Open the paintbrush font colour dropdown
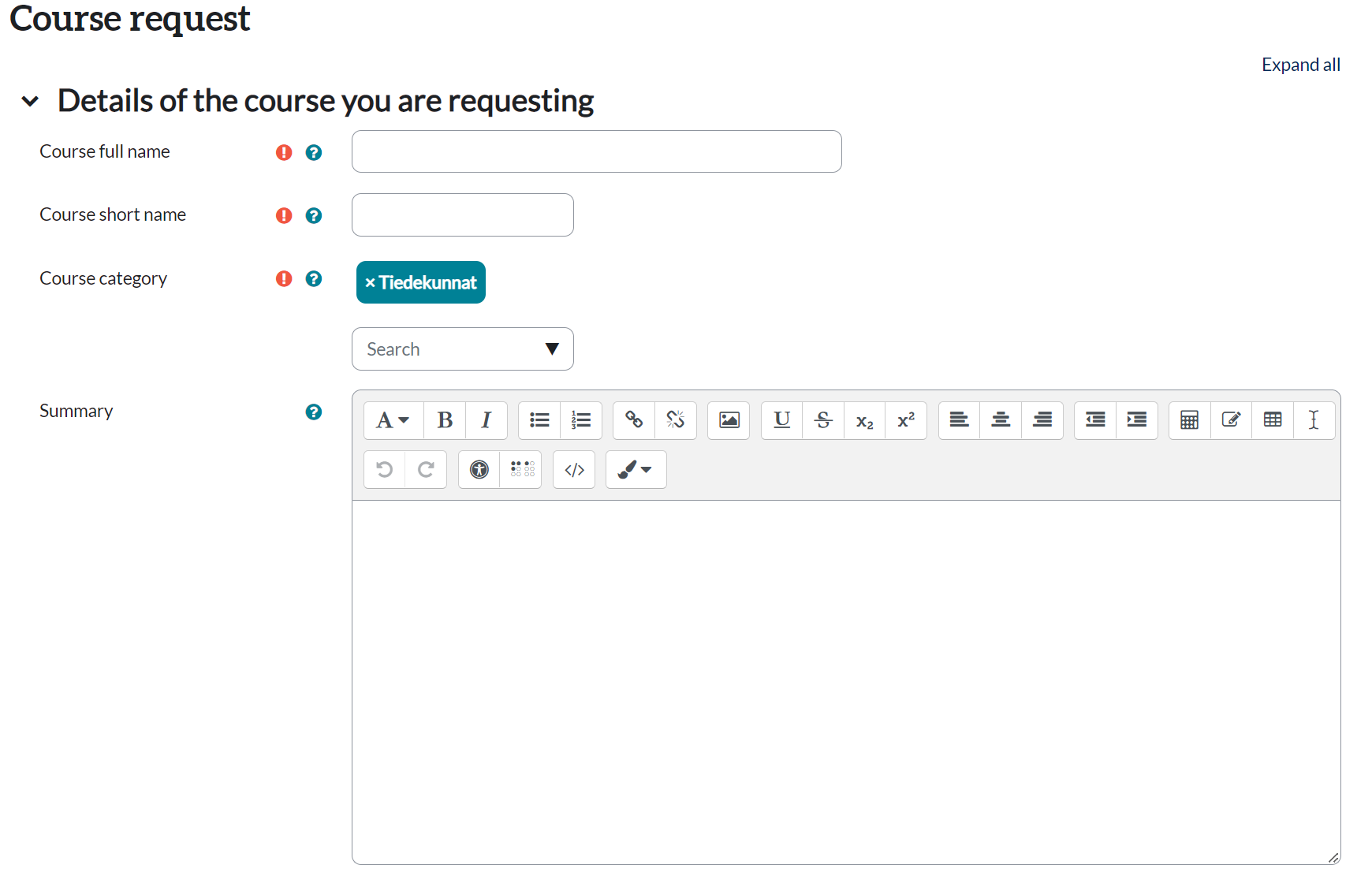1372x876 pixels. (636, 470)
